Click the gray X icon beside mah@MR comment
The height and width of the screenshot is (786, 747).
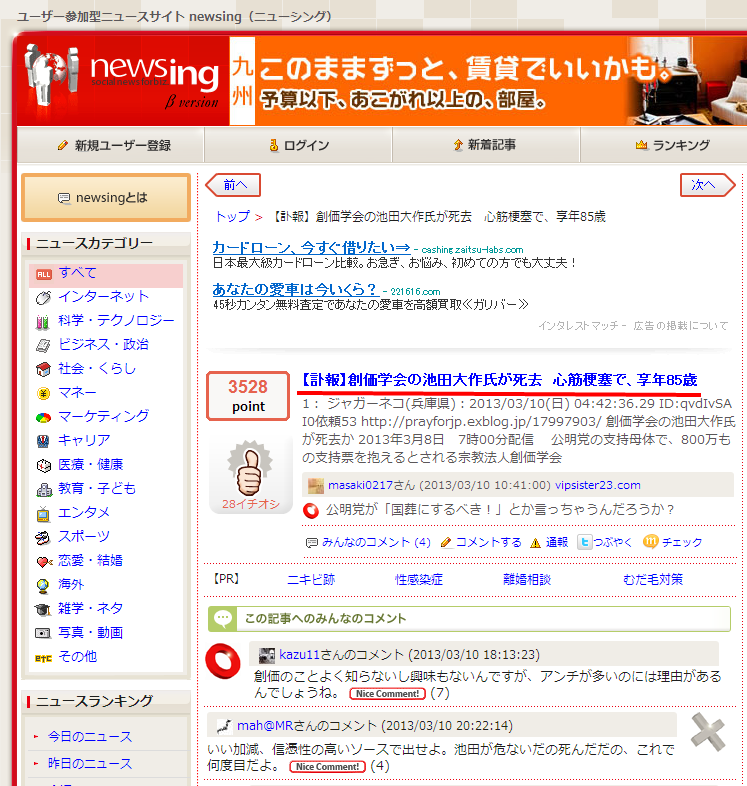click(707, 732)
